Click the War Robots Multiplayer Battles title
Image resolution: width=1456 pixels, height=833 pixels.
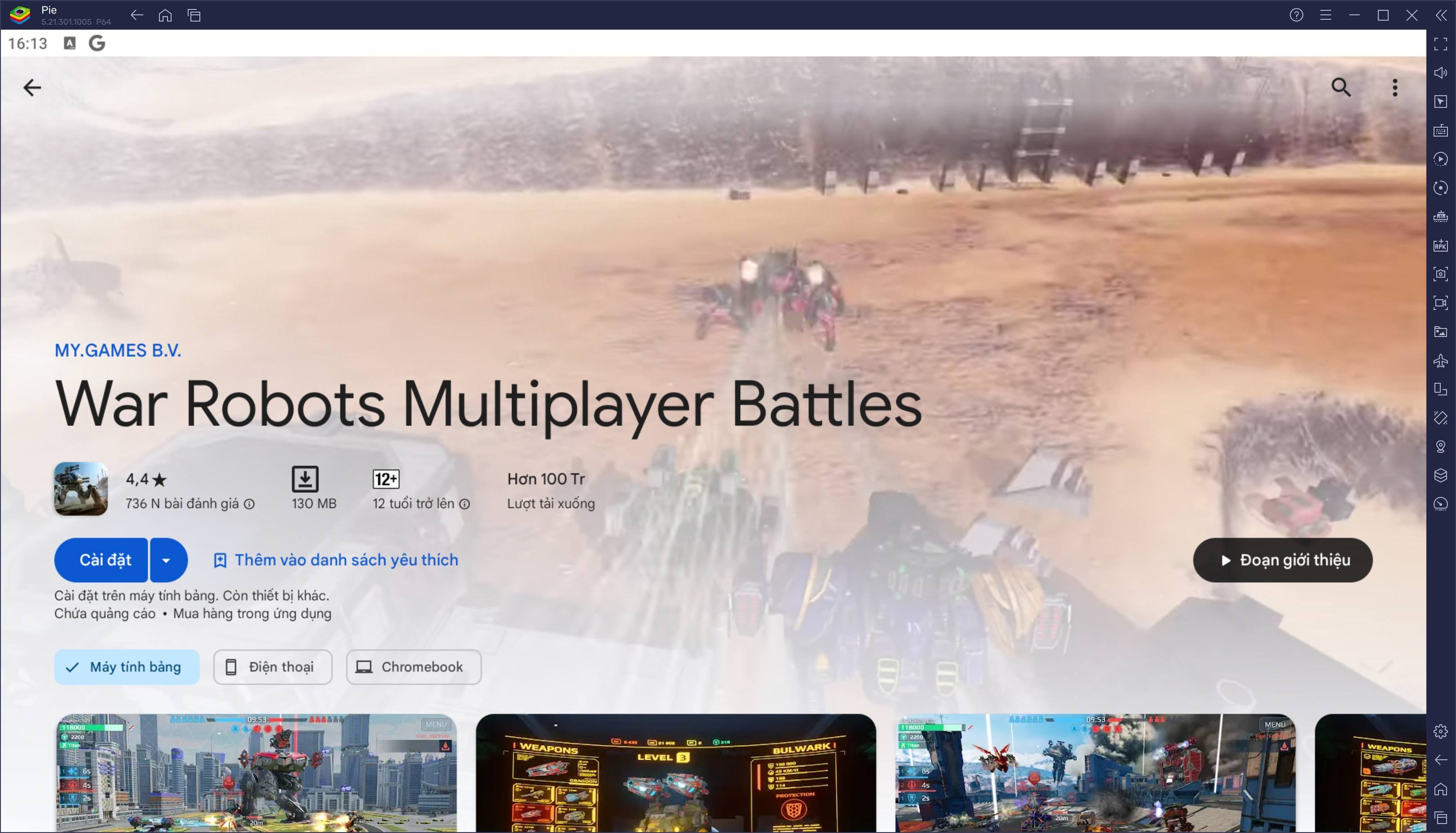click(x=488, y=405)
